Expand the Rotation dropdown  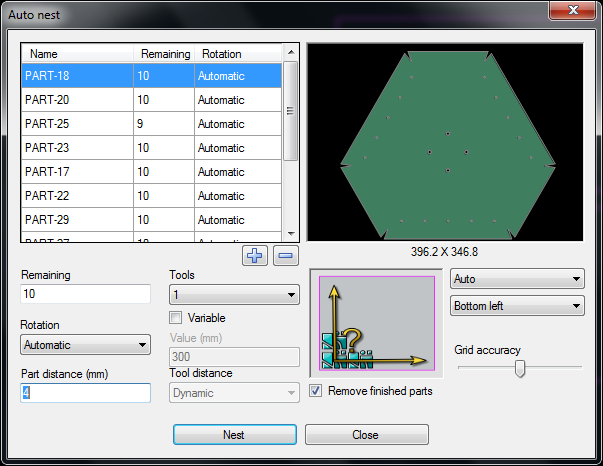85,345
